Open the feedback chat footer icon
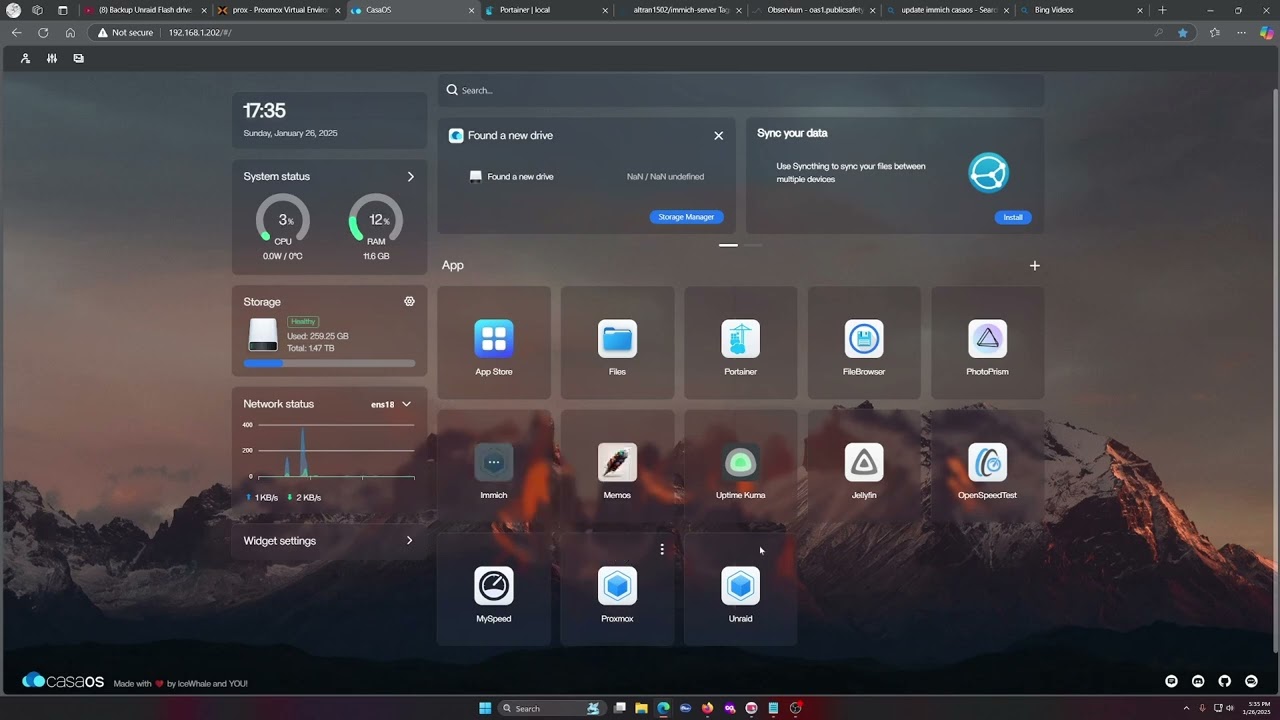This screenshot has width=1280, height=720. click(x=1172, y=681)
